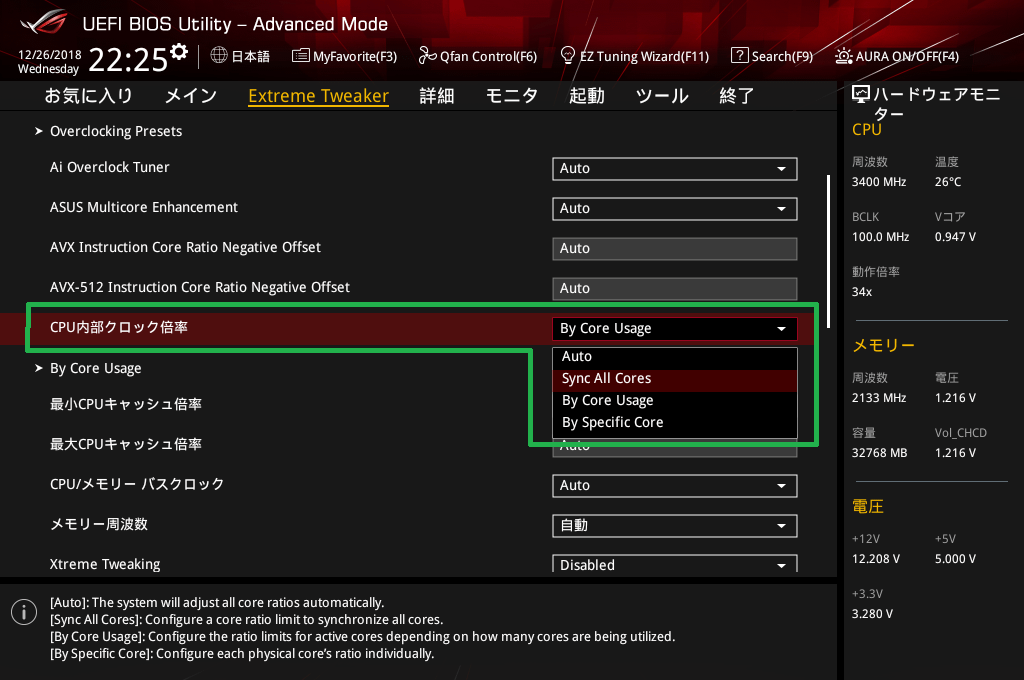The image size is (1024, 680).
Task: Open ASUS Multicore Enhancement dropdown
Action: (675, 208)
